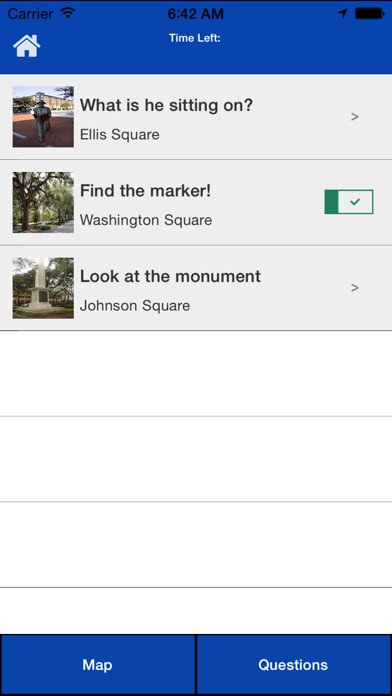Tap the Carrier label in the status bar

point(32,14)
